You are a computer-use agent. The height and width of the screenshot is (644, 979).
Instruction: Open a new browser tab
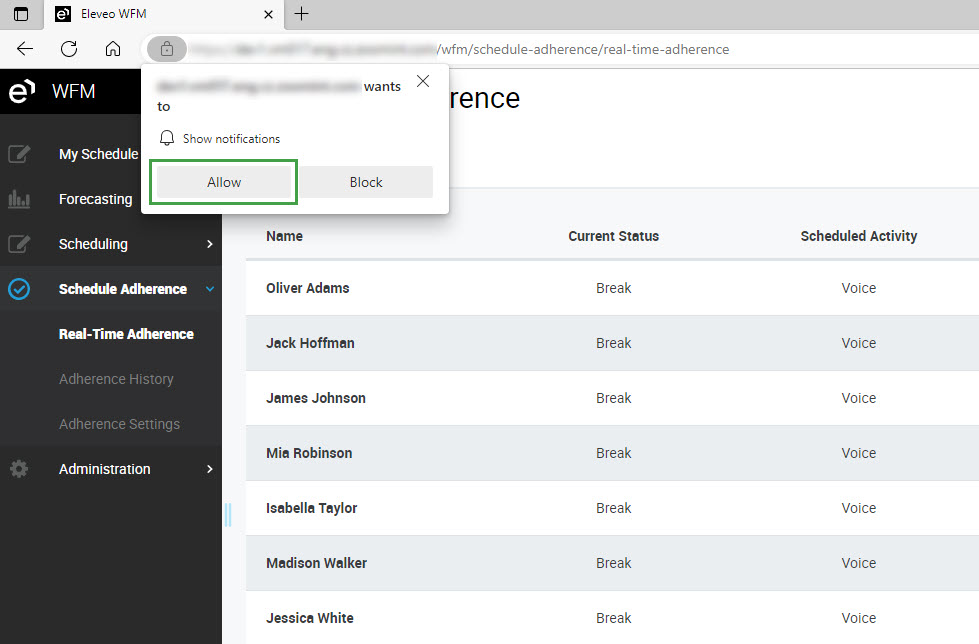(301, 14)
